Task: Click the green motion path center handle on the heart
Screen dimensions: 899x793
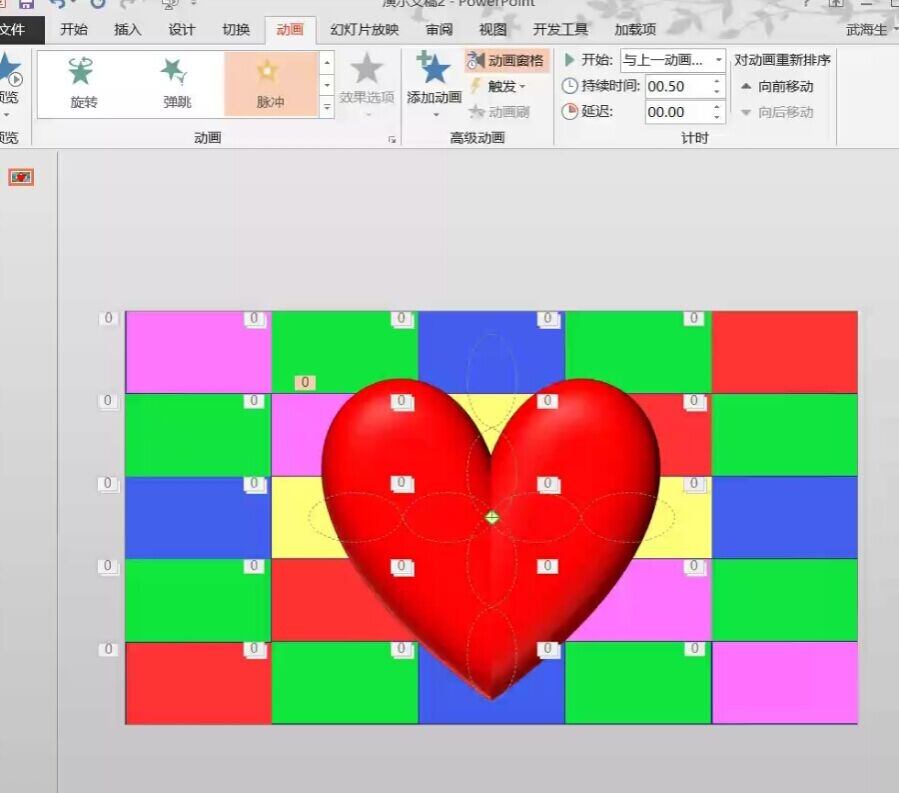Action: click(x=492, y=517)
